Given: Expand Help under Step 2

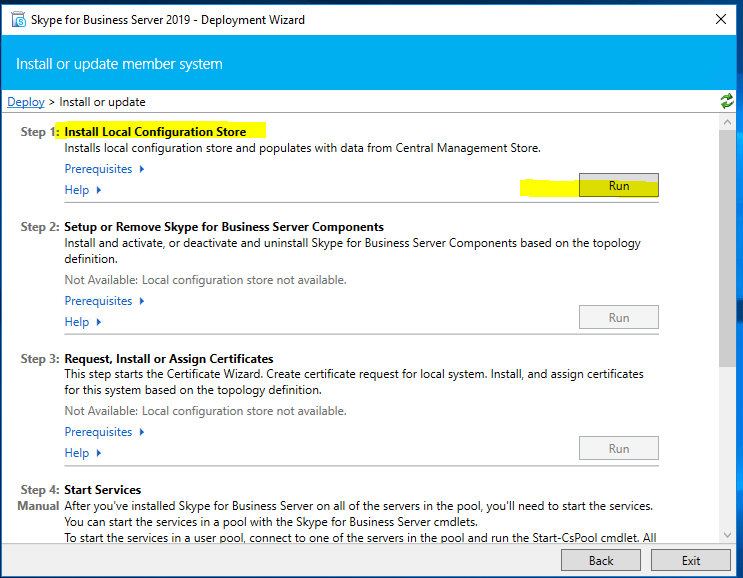Looking at the screenshot, I should click(83, 322).
